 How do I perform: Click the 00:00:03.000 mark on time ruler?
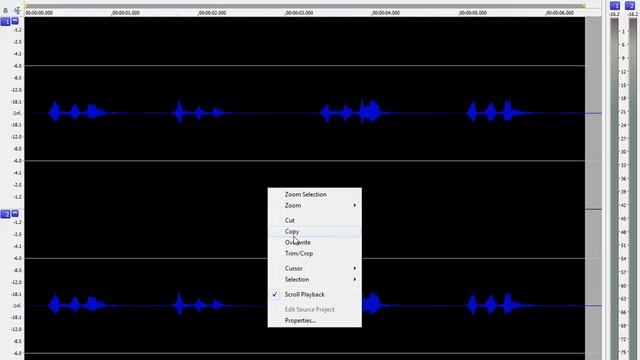[x=299, y=13]
